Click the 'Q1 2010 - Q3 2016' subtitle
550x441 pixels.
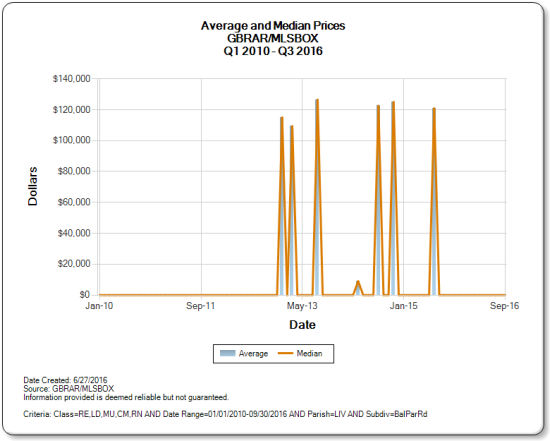273,51
